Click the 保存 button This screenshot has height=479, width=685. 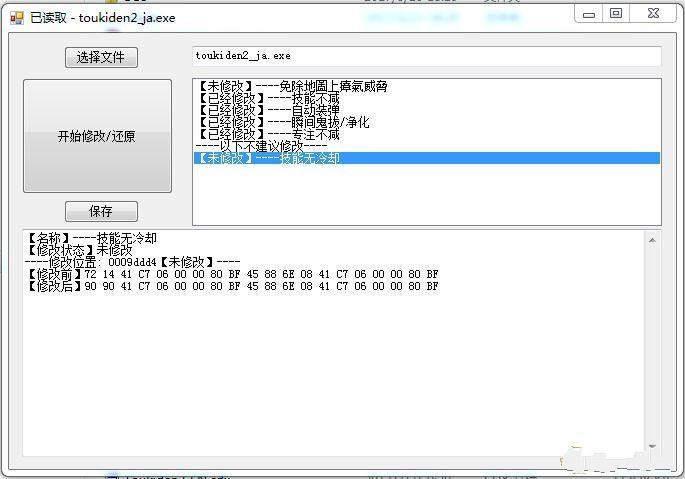tap(101, 212)
